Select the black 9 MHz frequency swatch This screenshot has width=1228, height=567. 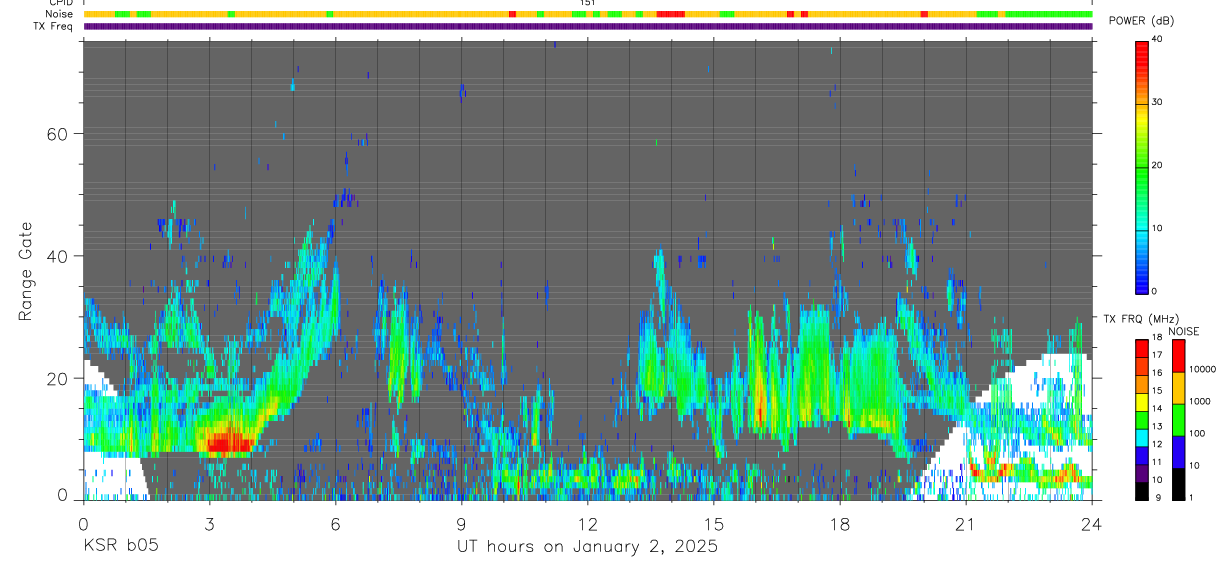tap(1142, 492)
